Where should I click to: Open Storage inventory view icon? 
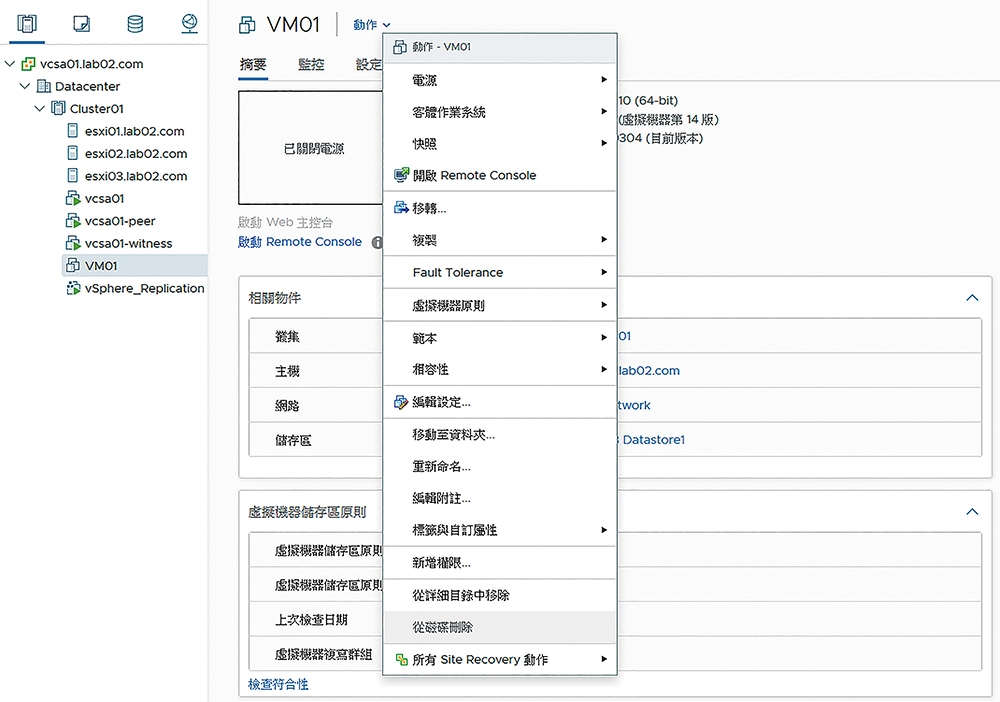point(135,24)
